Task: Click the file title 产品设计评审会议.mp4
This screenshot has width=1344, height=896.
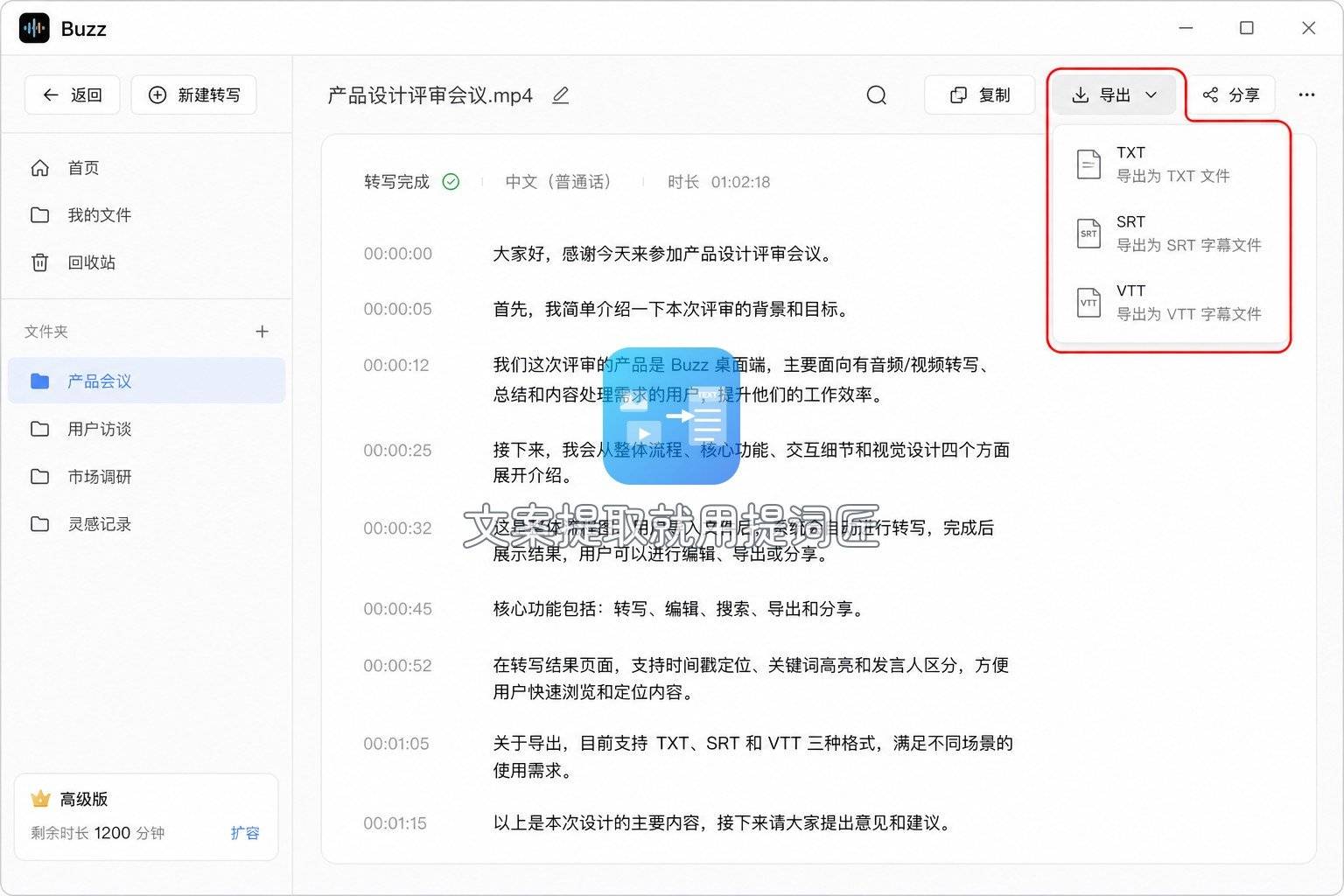Action: point(430,95)
